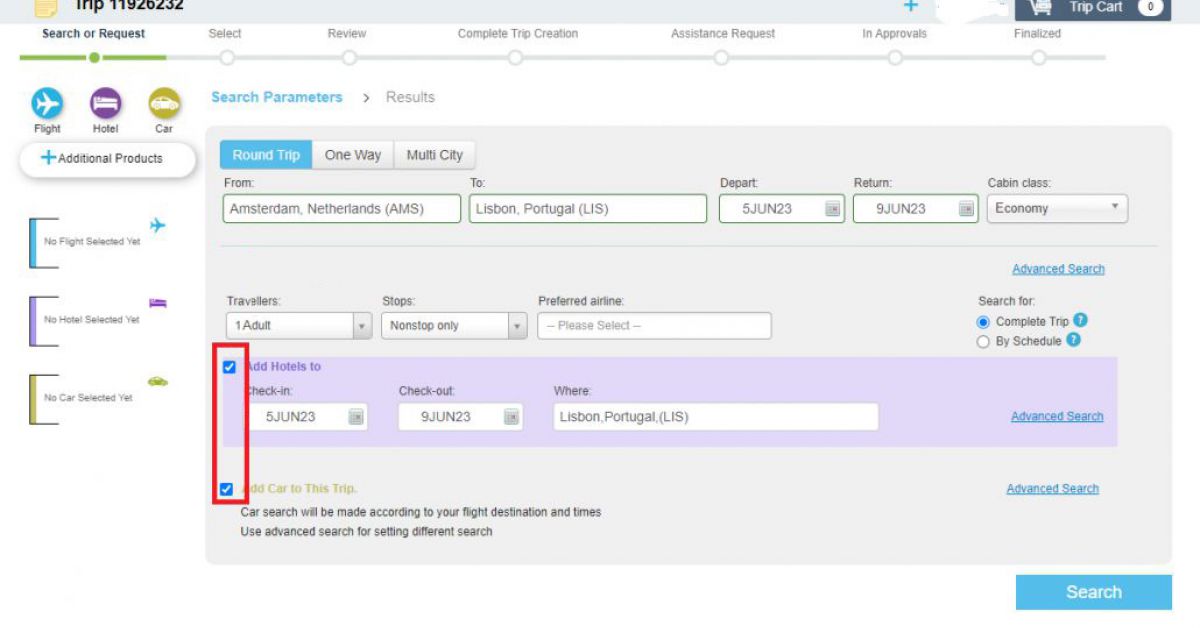1200x628 pixels.
Task: Click the From airport input field
Action: [x=341, y=209]
